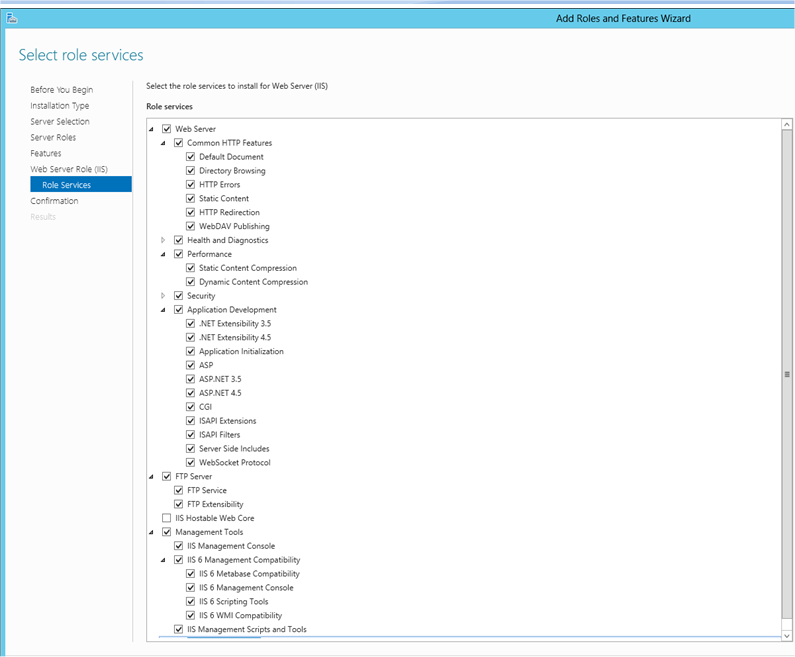This screenshot has width=795, height=657.
Task: Uncheck the FTP Server checkbox
Action: tap(166, 476)
